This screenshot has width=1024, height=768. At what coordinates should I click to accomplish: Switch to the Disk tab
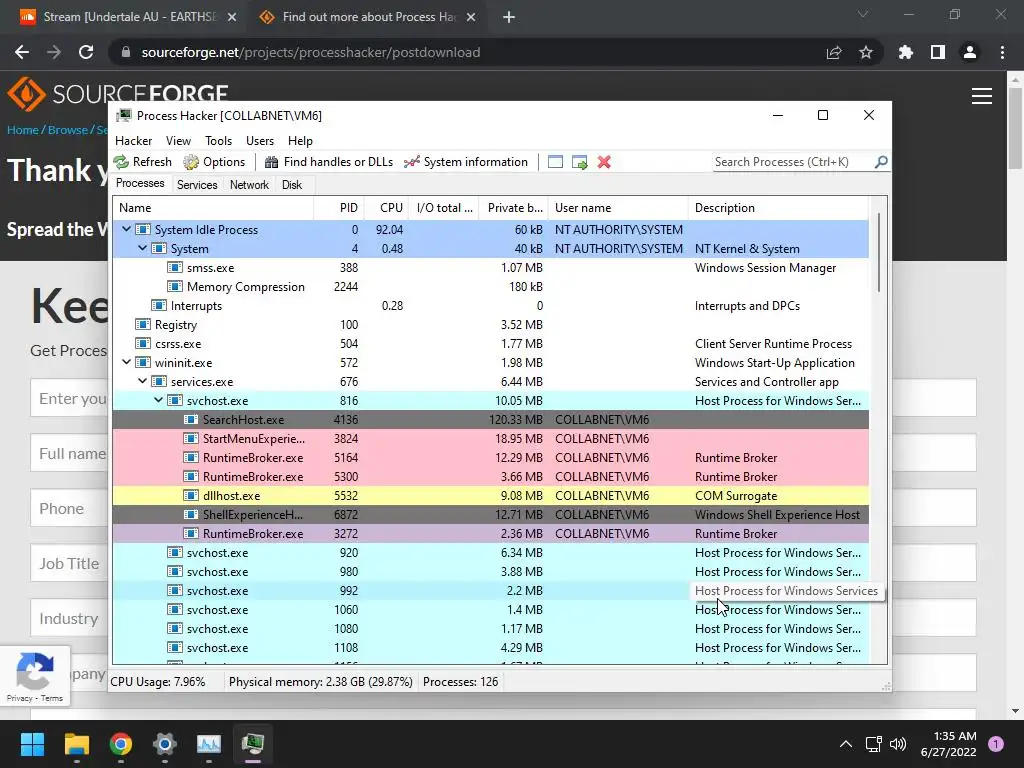(292, 185)
